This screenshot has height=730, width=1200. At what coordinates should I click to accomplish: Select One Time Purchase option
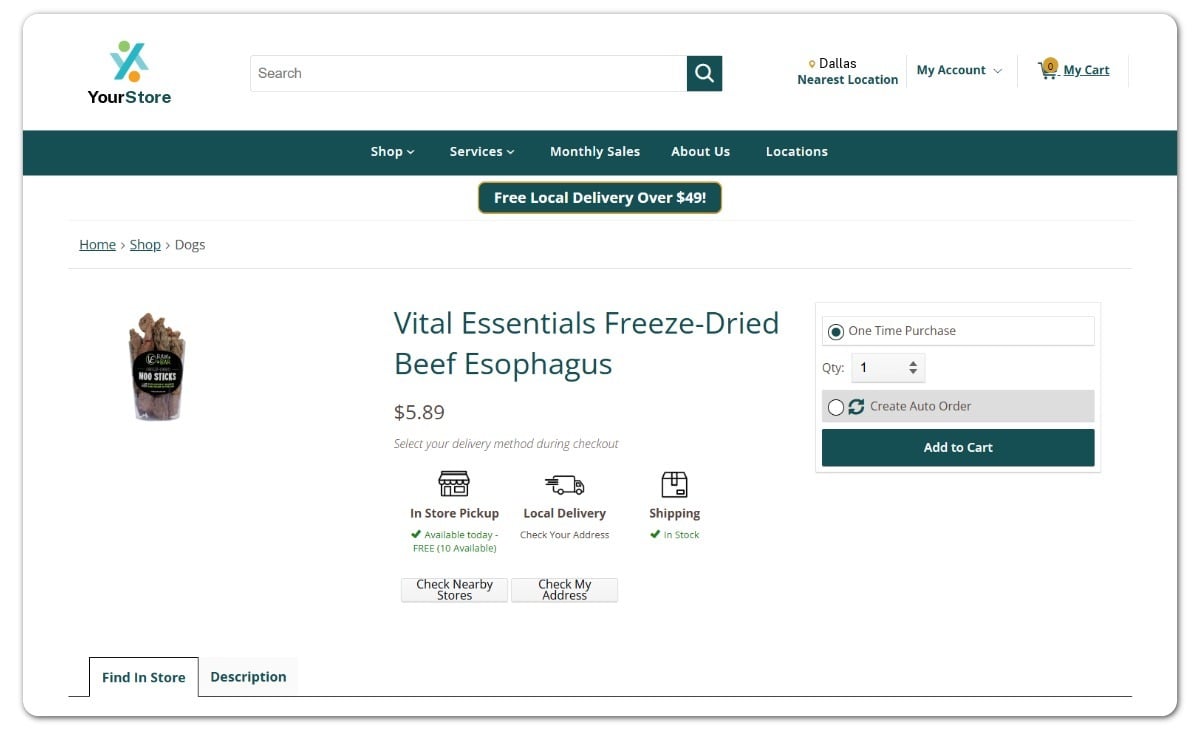[836, 330]
